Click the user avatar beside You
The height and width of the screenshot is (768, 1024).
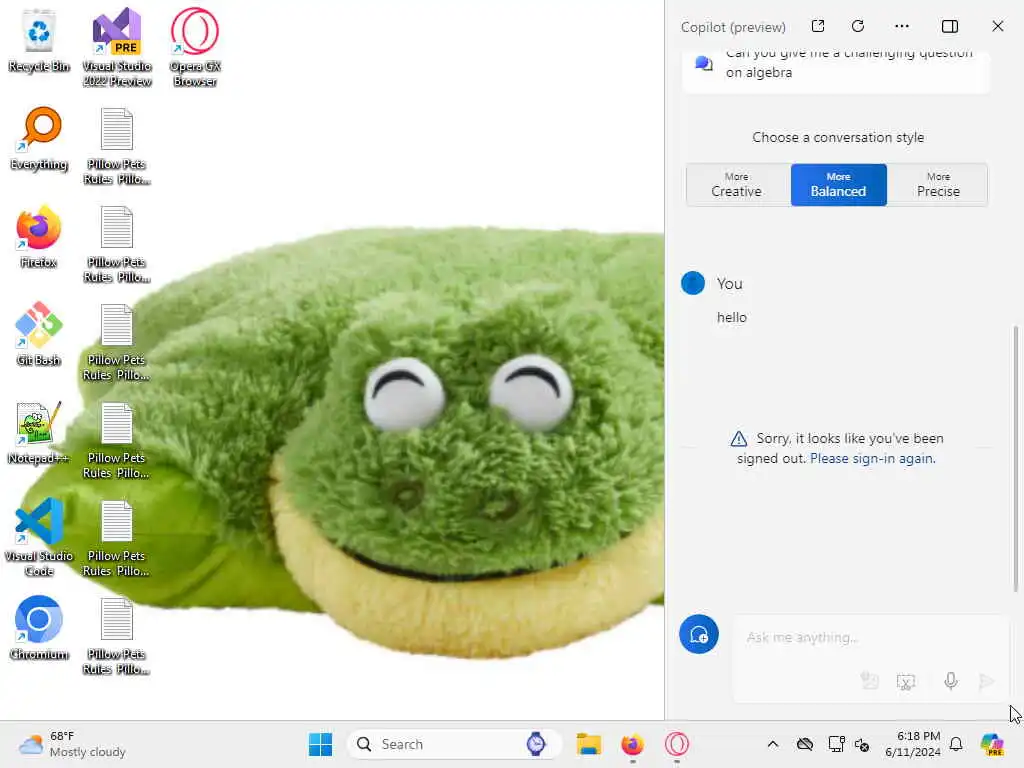coord(693,283)
